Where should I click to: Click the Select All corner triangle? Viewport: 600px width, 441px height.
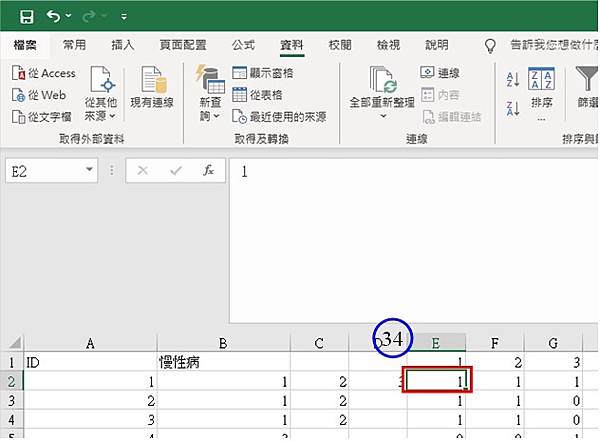(x=15, y=342)
